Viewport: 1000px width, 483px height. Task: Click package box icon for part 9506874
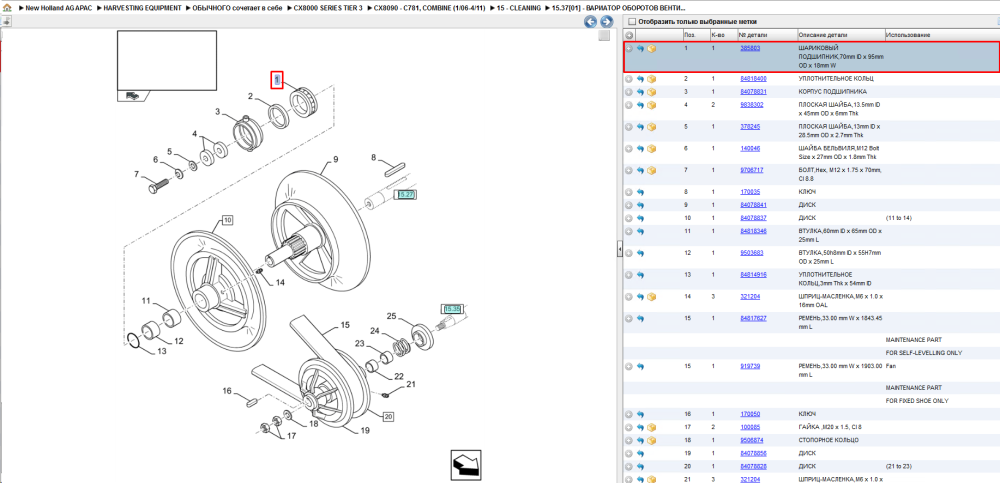point(652,440)
